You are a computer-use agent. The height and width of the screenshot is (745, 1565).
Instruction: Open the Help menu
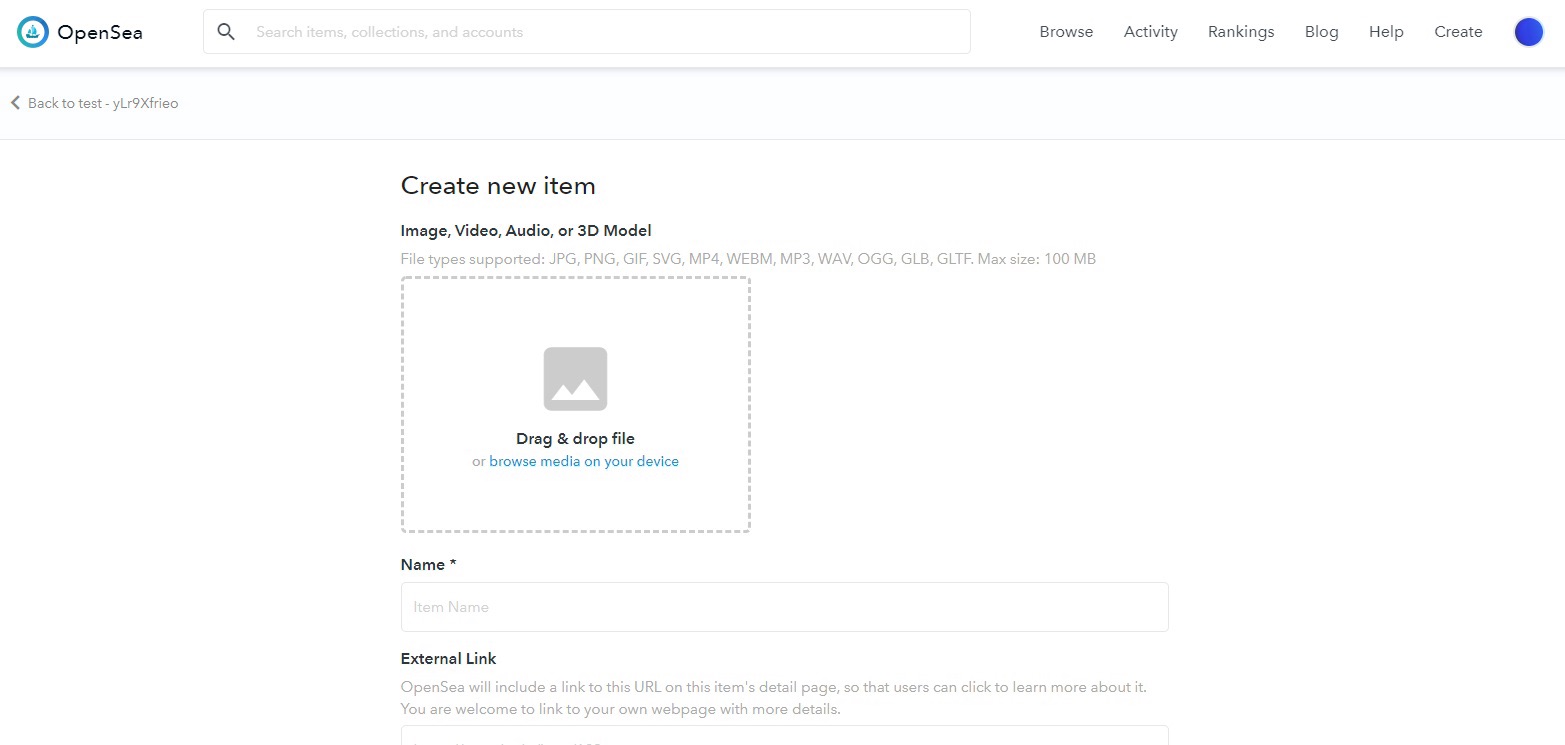pyautogui.click(x=1386, y=32)
